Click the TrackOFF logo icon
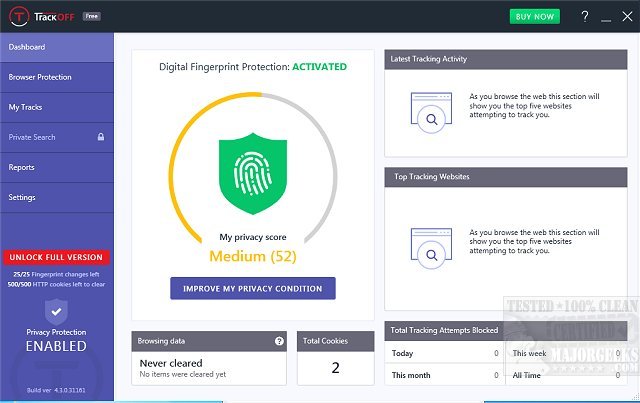The height and width of the screenshot is (403, 640). coord(19,16)
